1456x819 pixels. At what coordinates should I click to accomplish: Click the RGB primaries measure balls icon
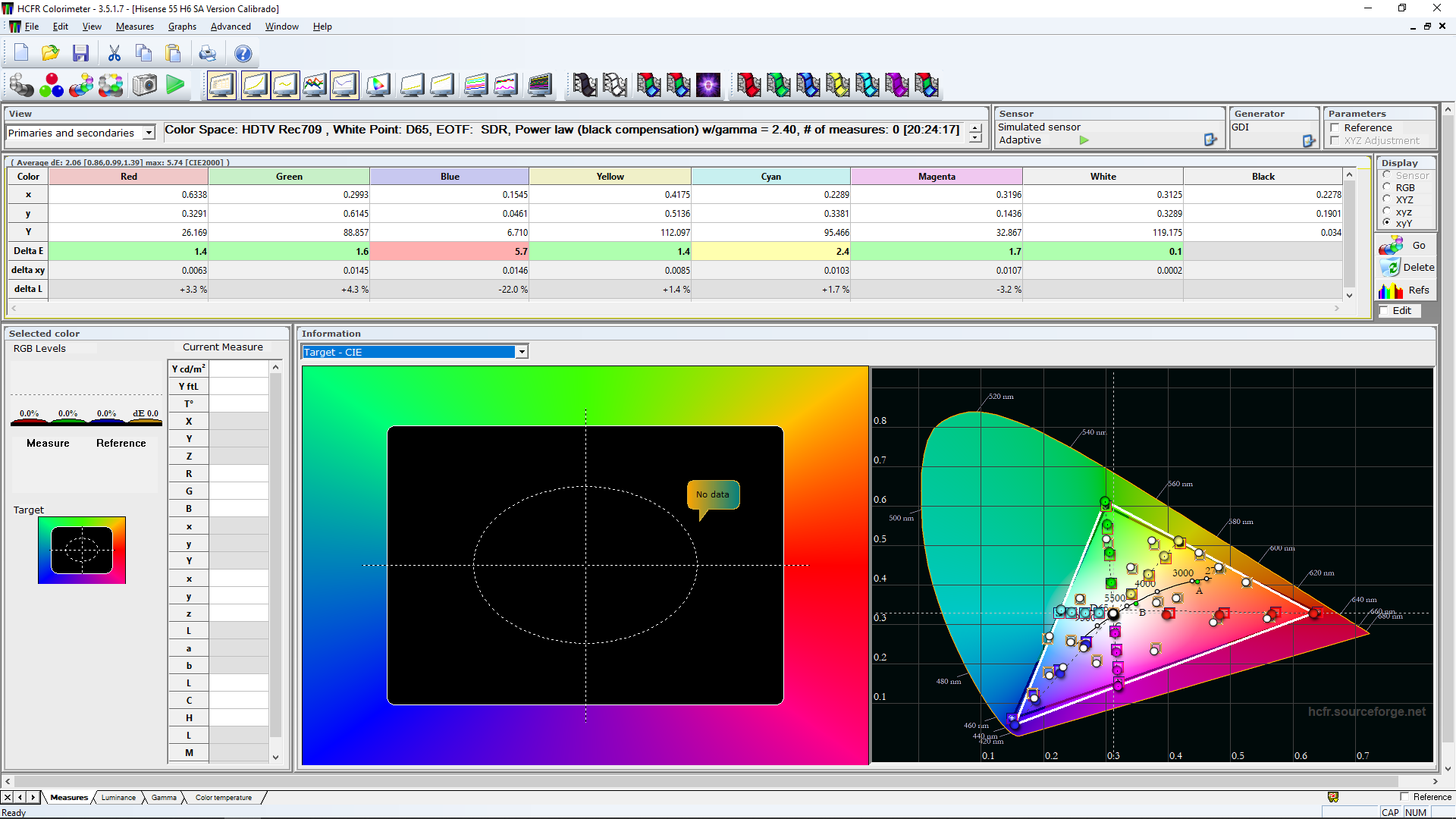52,85
